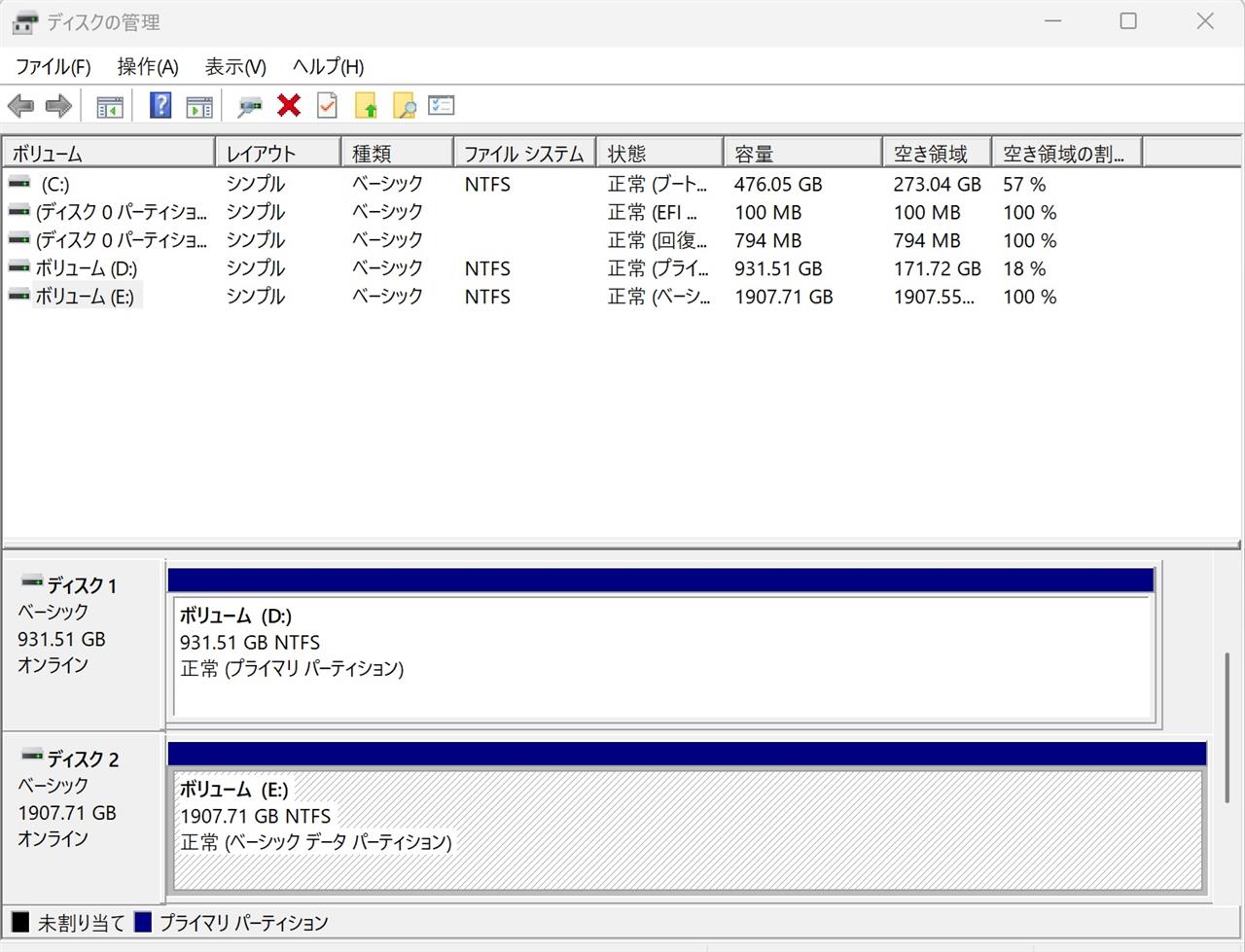Click the 正常 (回復... status cell
The height and width of the screenshot is (952, 1245).
[658, 240]
